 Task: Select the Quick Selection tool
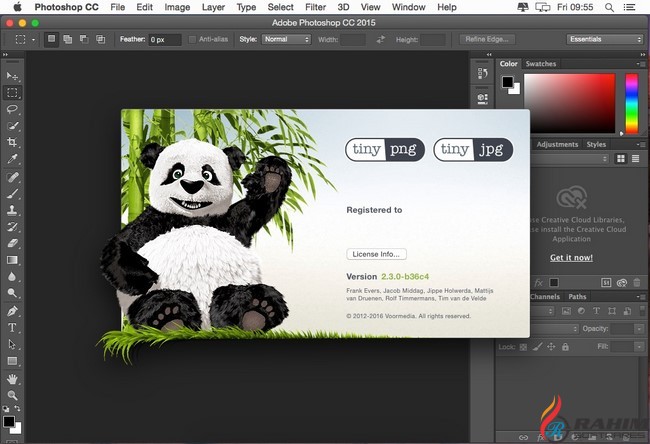(12, 126)
